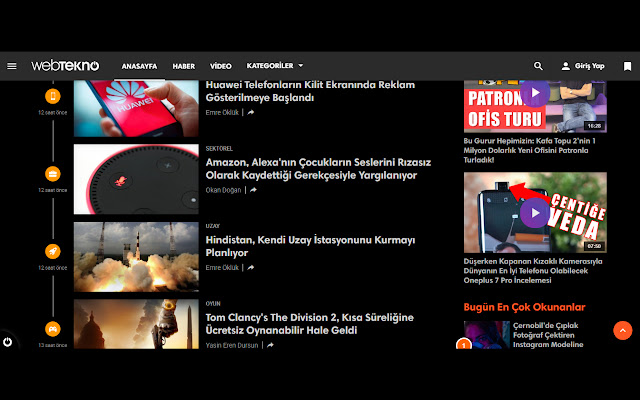Open the Haber menu item
Image resolution: width=640 pixels, height=400 pixels.
click(x=183, y=66)
